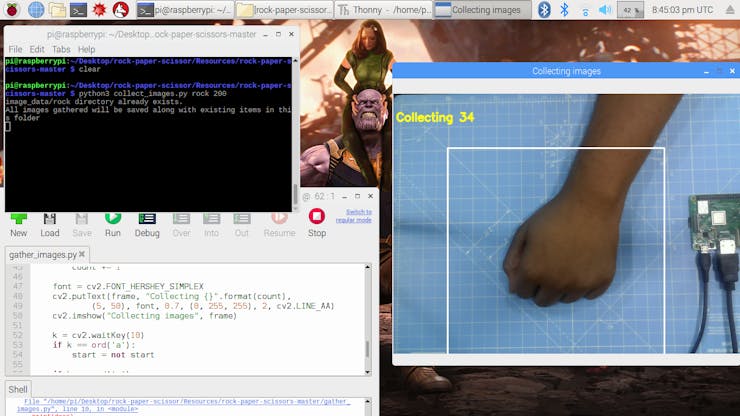Open the terminal Tabs menu

61,49
